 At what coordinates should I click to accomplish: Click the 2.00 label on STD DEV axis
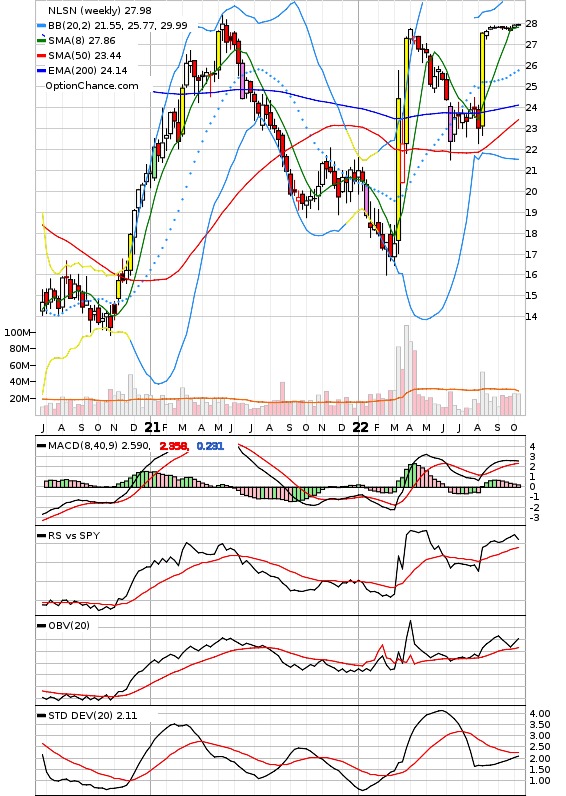(x=540, y=758)
